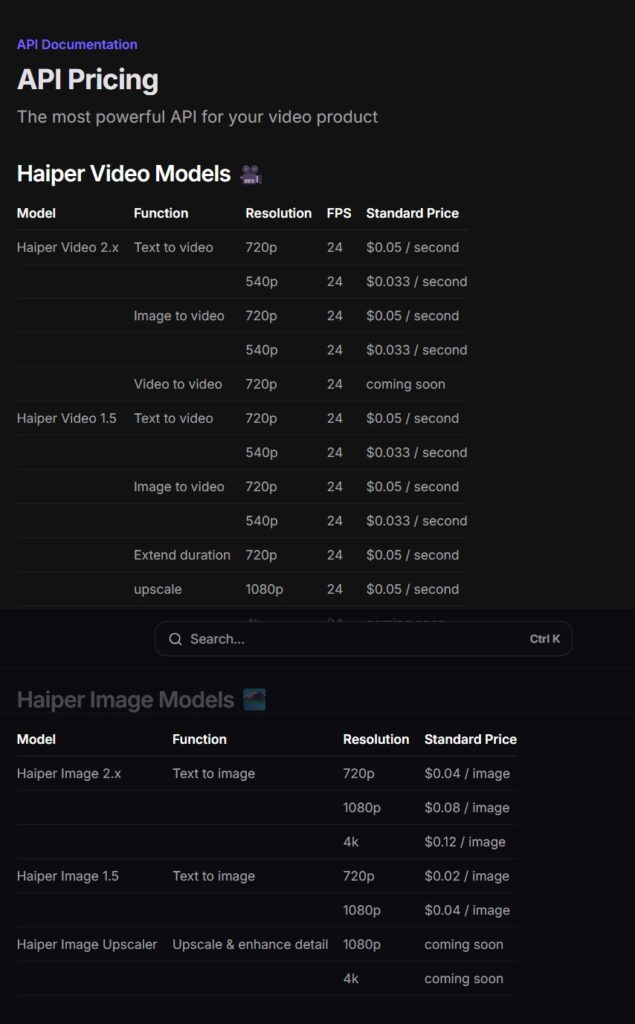Click the $0.12 / image price
Image resolution: width=635 pixels, height=1024 pixels.
pyautogui.click(x=465, y=842)
